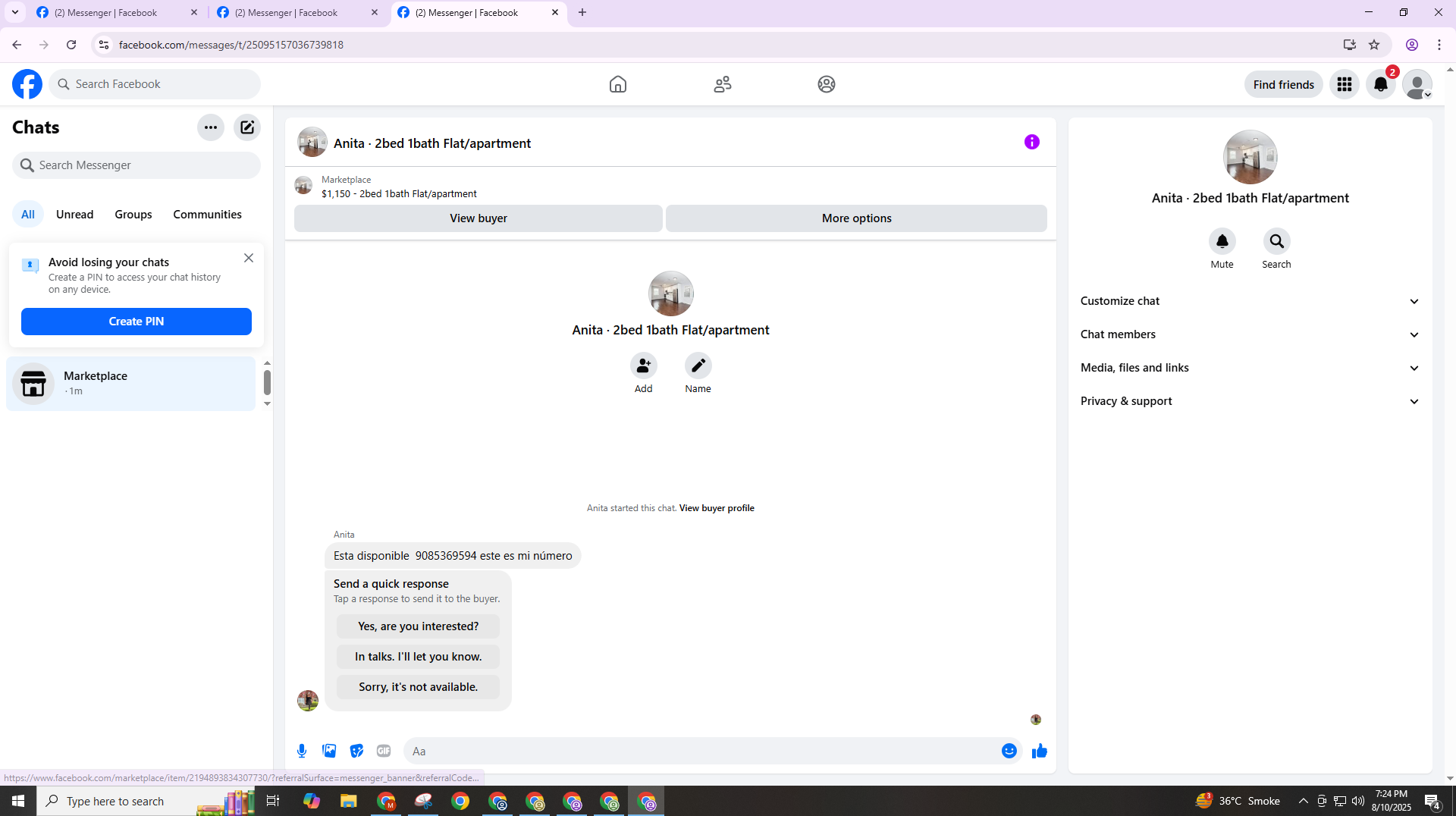Select the Groups chats filter
The height and width of the screenshot is (816, 1456).
(133, 215)
